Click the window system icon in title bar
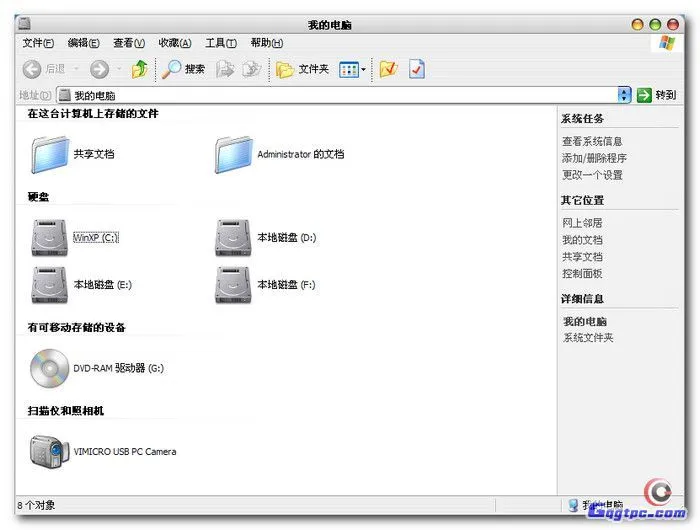The height and width of the screenshot is (530, 700). point(24,23)
